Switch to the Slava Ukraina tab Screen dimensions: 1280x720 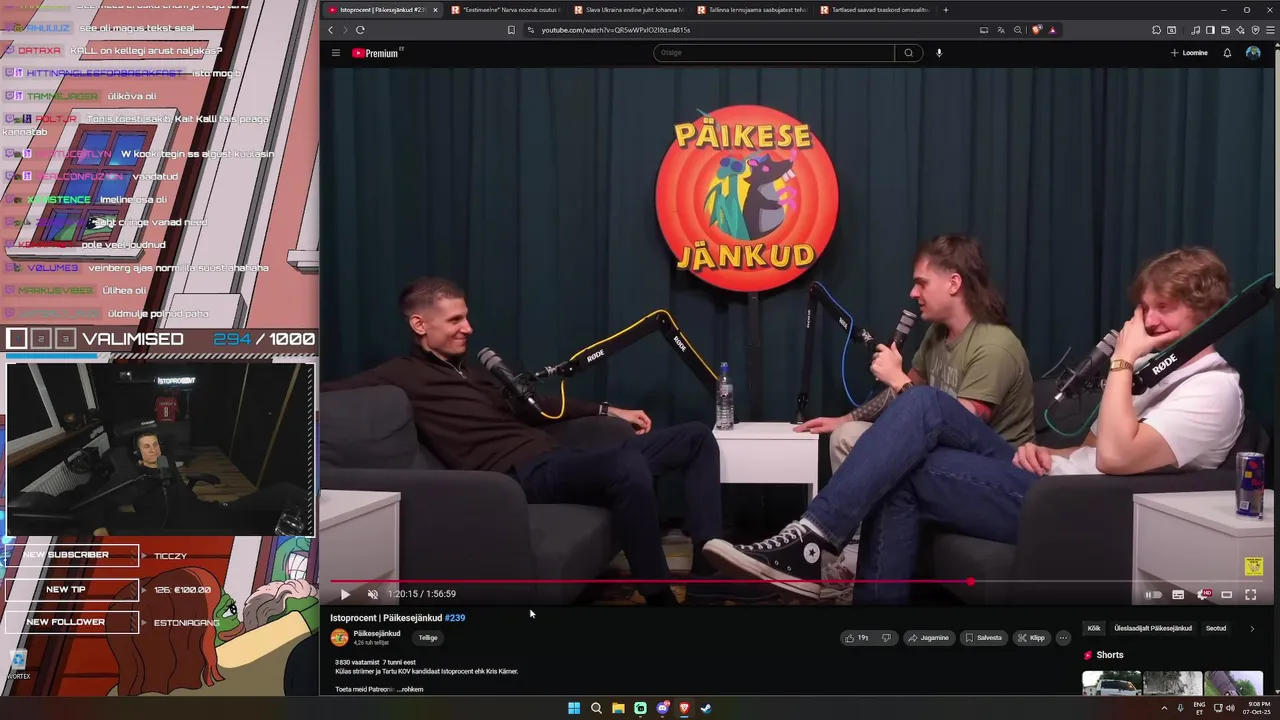click(627, 10)
